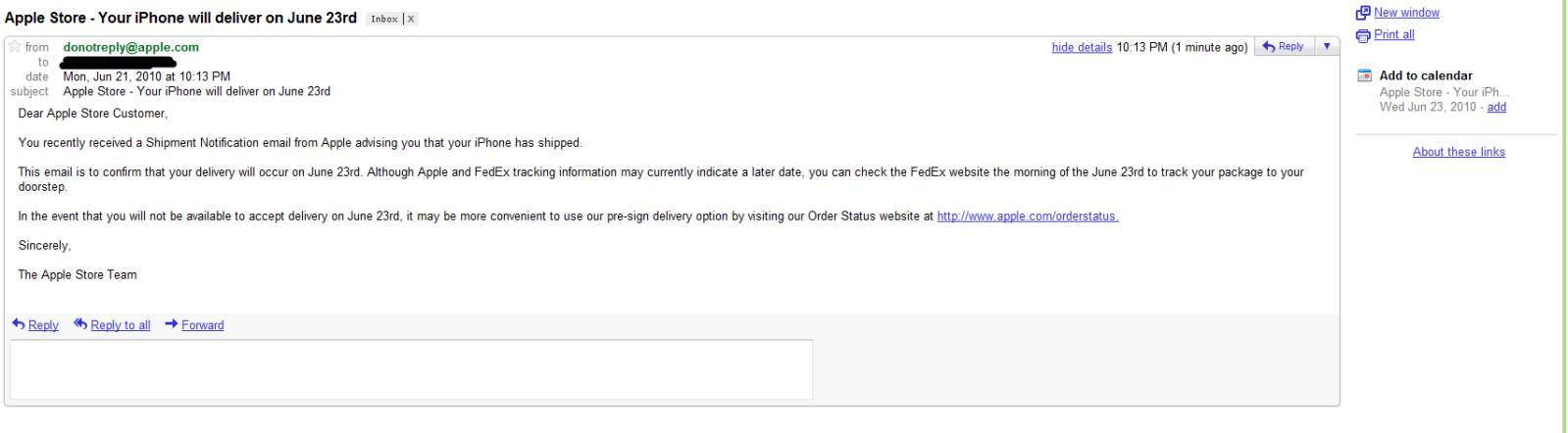Click the New window icon
Screen dimensions: 1568x433
coord(1363,13)
